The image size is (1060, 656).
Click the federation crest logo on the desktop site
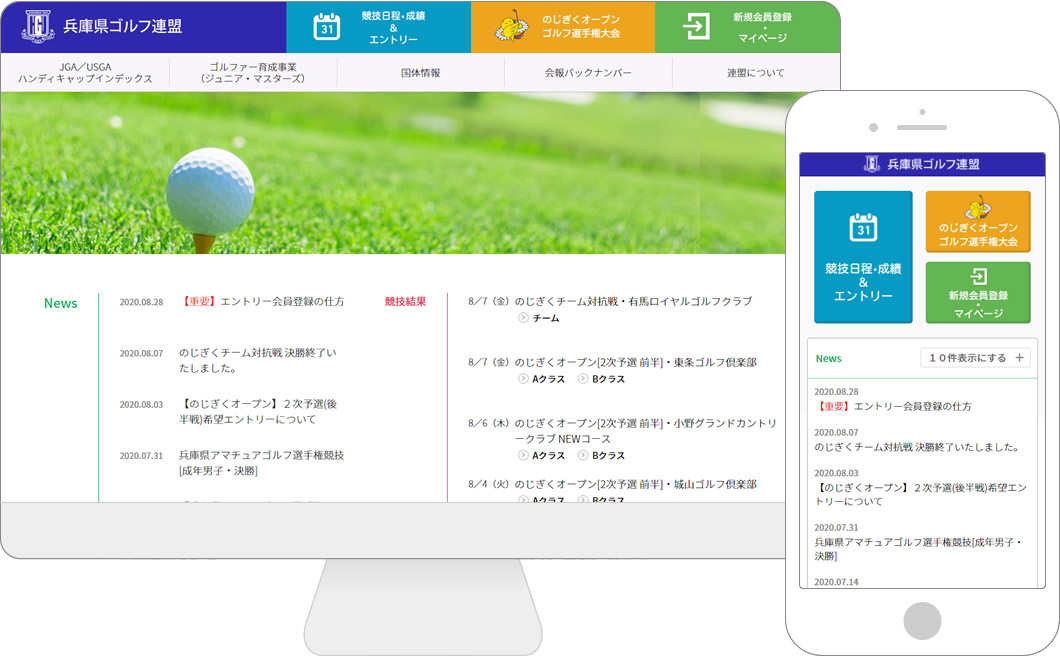[x=38, y=26]
